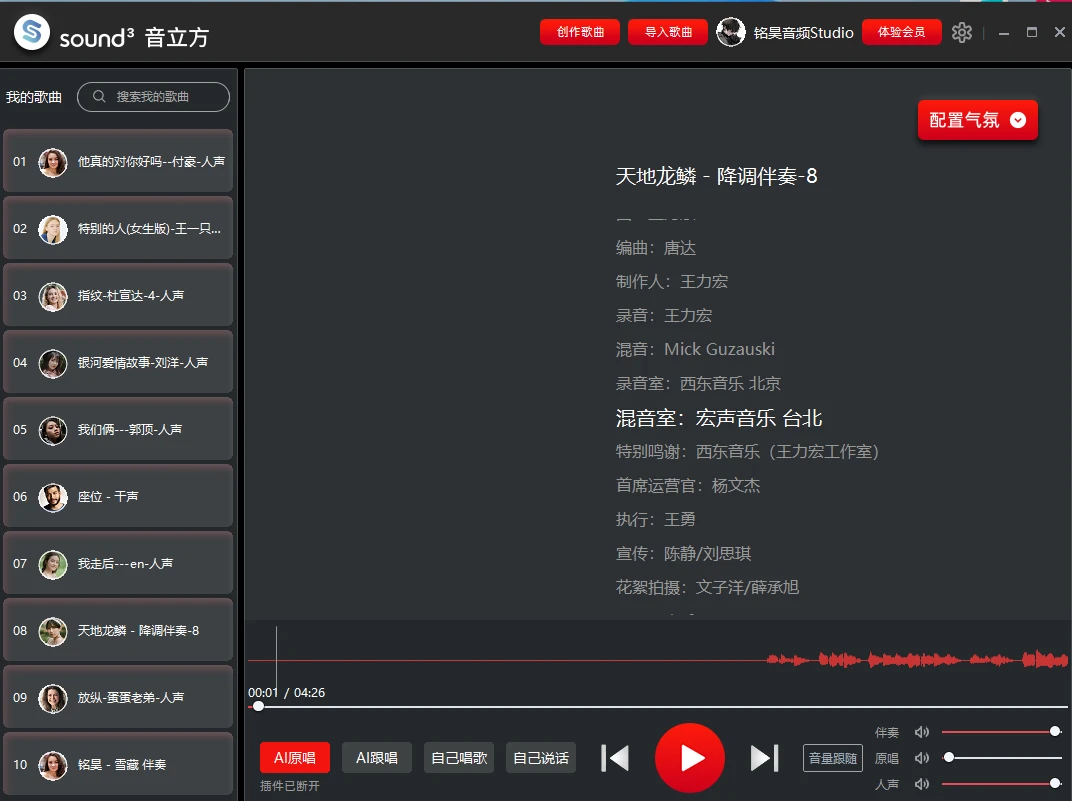Click the sound³ logo icon
The height and width of the screenshot is (801, 1072).
point(30,32)
